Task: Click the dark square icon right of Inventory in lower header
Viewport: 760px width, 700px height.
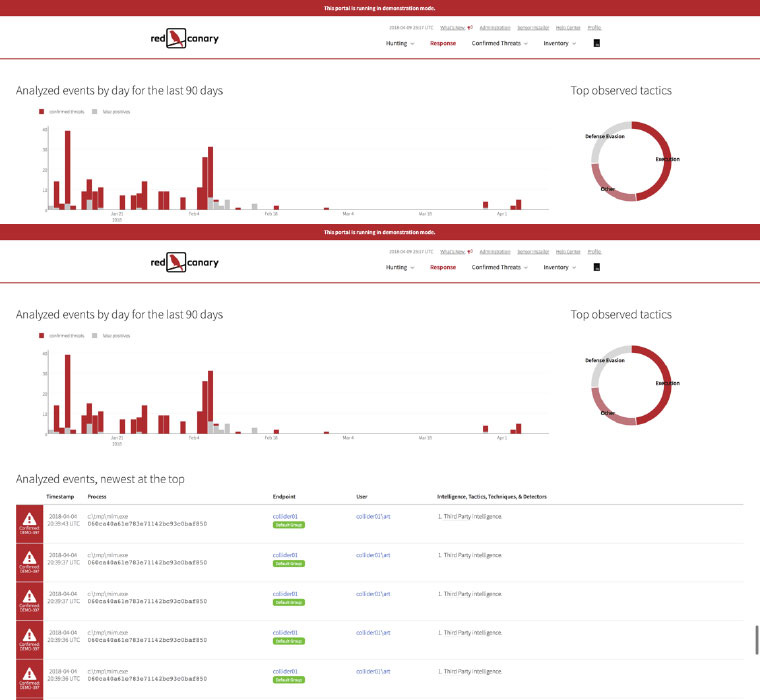Action: click(x=597, y=268)
